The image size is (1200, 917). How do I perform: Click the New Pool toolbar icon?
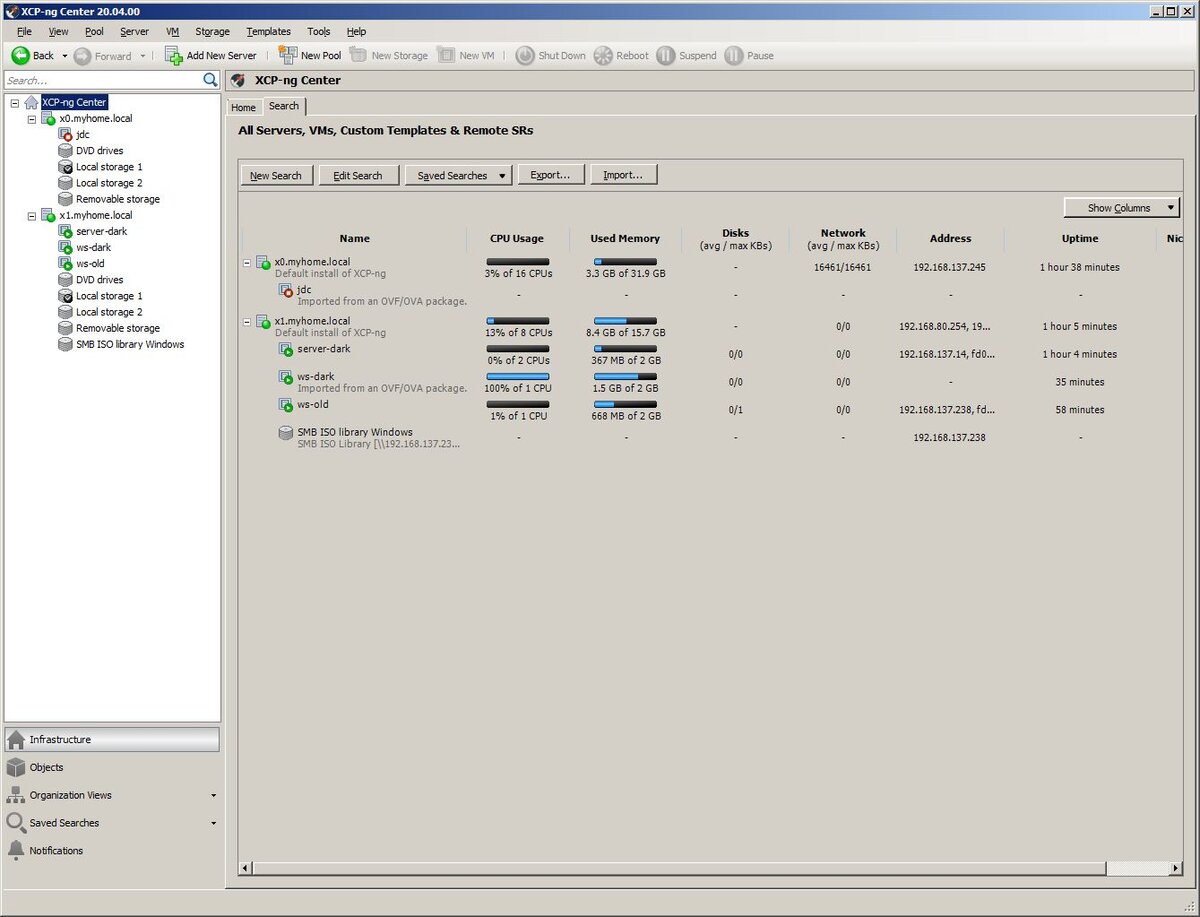point(288,55)
